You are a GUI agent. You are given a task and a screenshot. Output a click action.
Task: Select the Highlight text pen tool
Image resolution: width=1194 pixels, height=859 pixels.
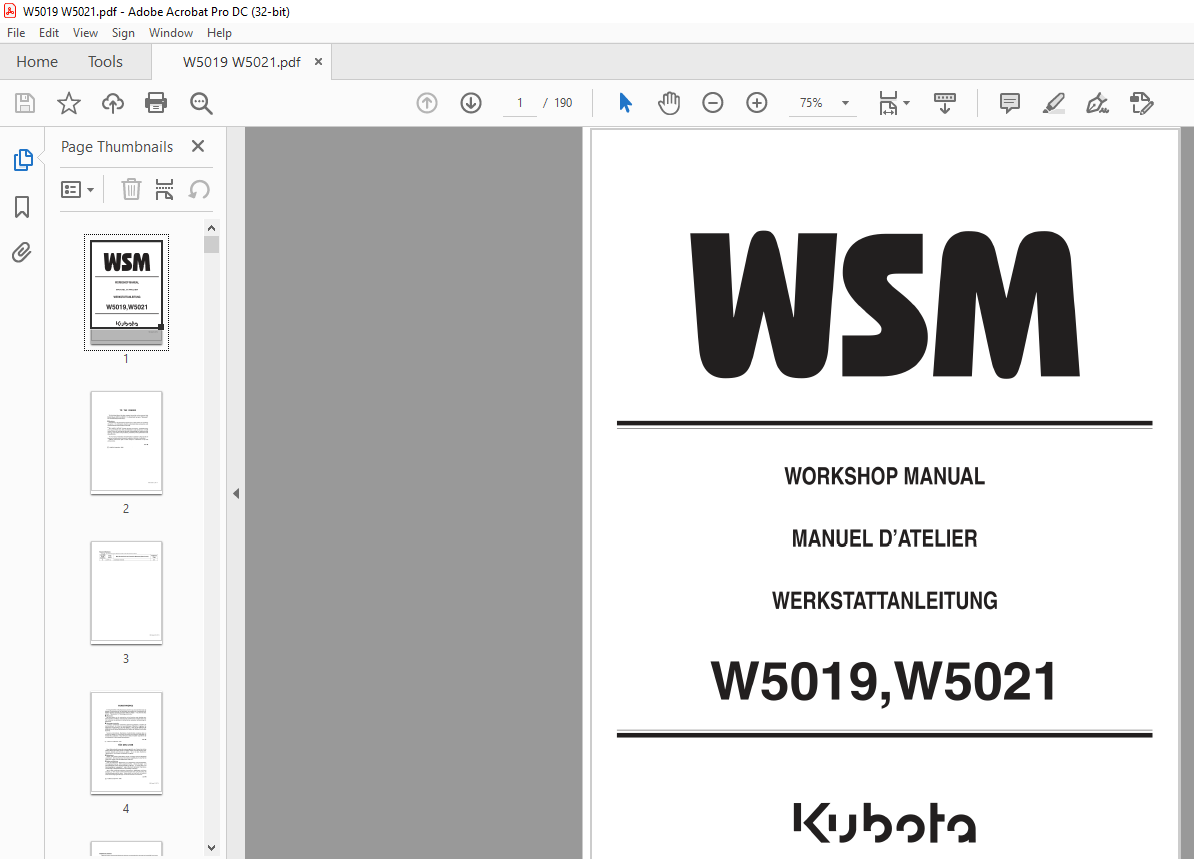pyautogui.click(x=1054, y=103)
